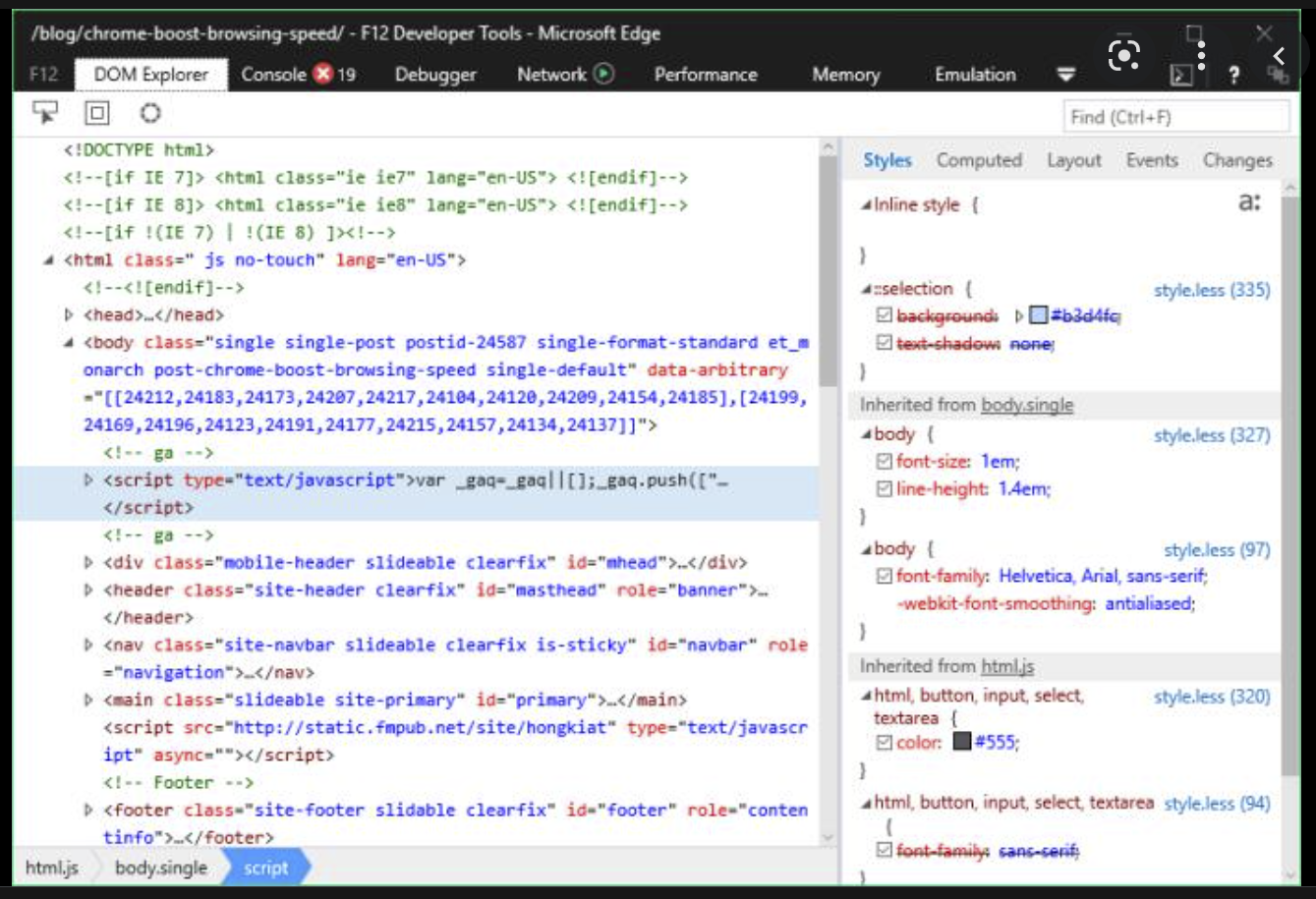Expand the background value triangle
The width and height of the screenshot is (1316, 899).
pyautogui.click(x=1019, y=315)
